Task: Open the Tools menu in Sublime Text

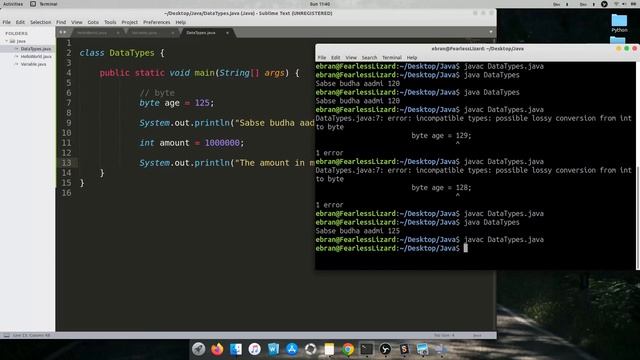Action: pos(110,22)
